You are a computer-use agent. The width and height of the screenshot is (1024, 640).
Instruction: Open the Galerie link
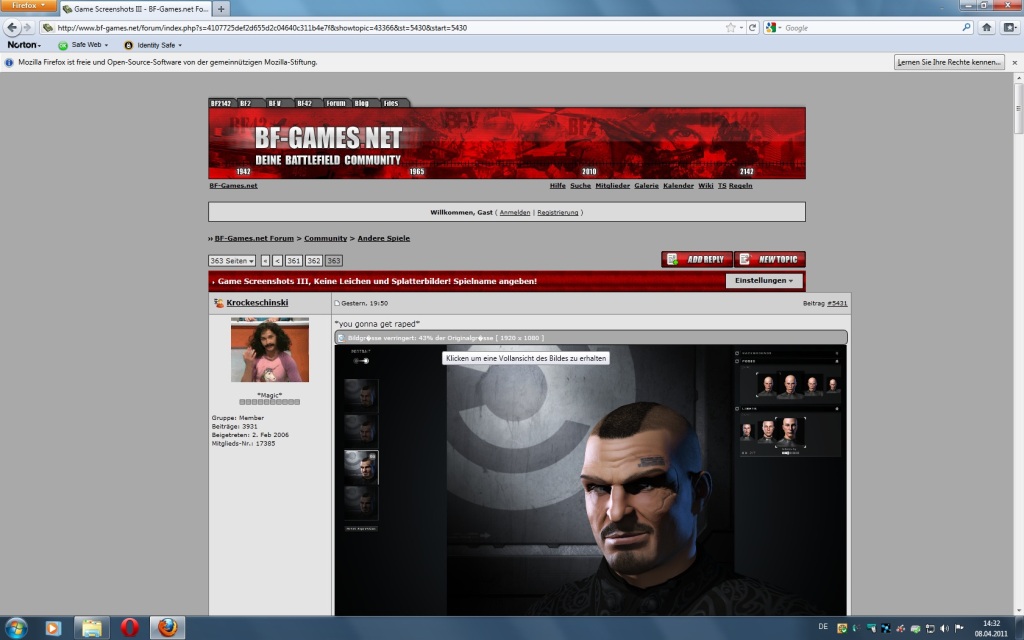[x=647, y=185]
